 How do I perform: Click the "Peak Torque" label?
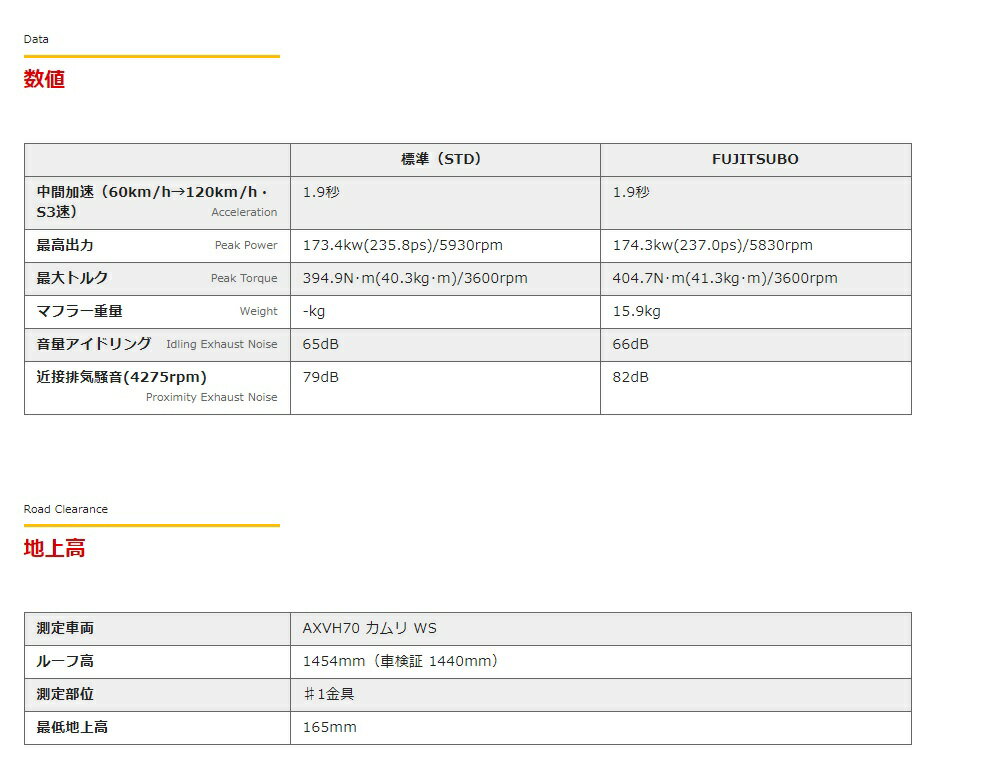[244, 278]
